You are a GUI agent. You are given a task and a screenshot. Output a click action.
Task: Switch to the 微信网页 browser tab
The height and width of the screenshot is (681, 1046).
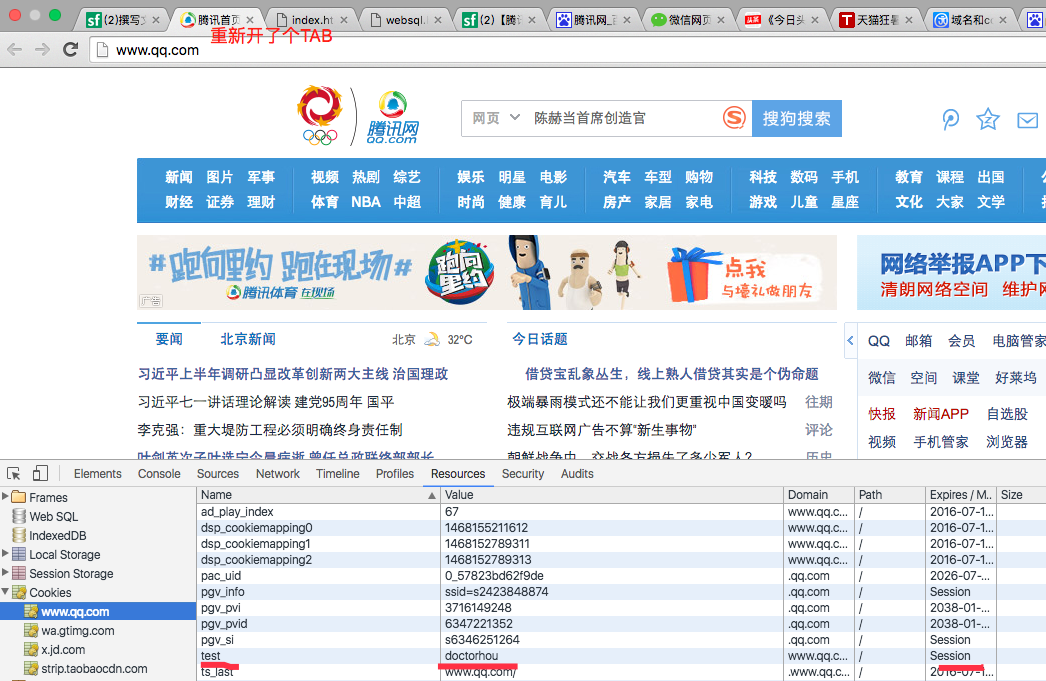(687, 20)
